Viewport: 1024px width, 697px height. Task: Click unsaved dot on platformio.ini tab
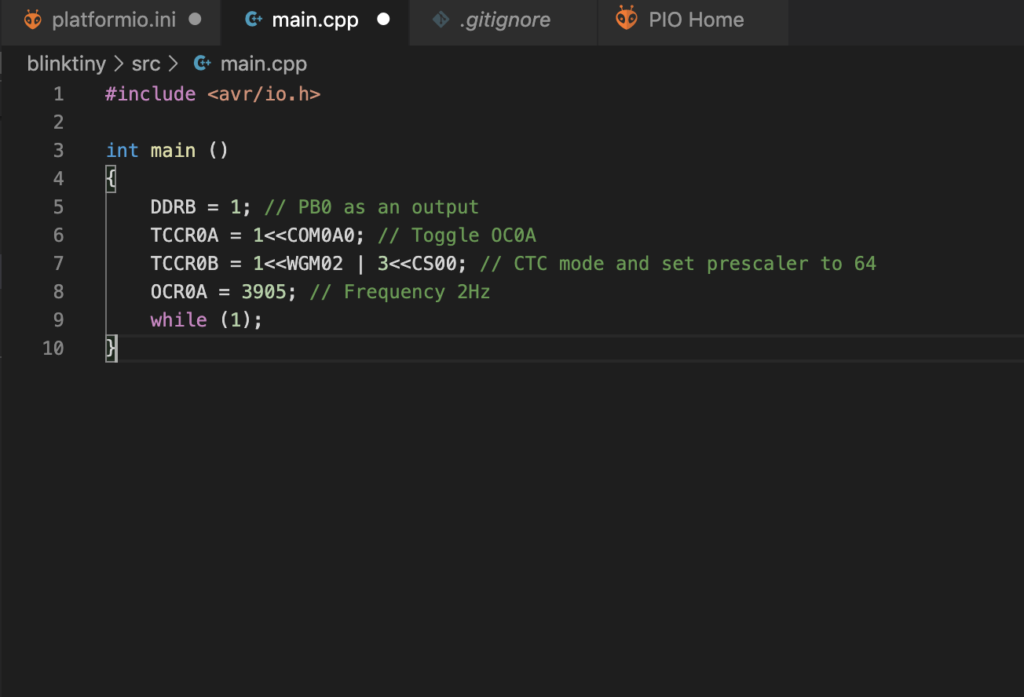pyautogui.click(x=195, y=20)
